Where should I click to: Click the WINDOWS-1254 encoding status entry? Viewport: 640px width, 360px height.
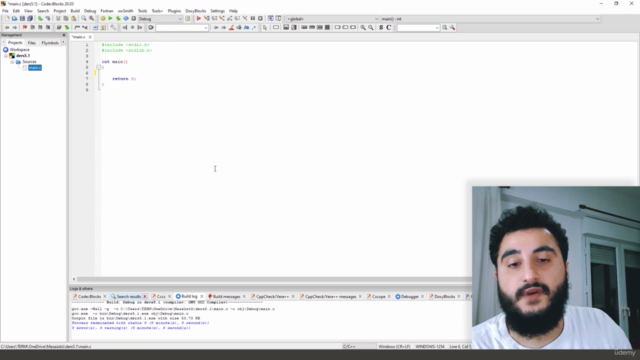pyautogui.click(x=430, y=347)
